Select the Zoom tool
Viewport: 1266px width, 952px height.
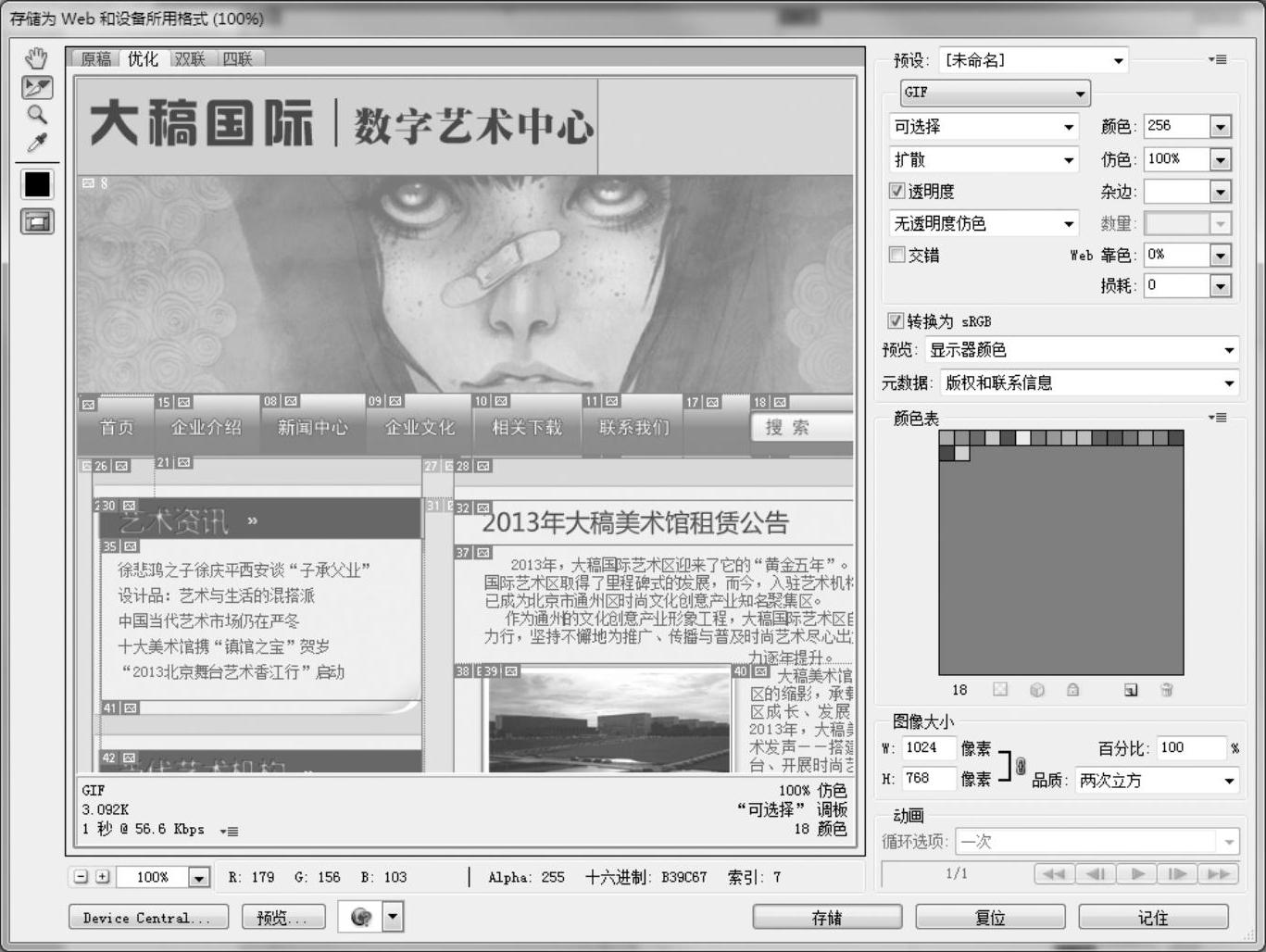(36, 115)
